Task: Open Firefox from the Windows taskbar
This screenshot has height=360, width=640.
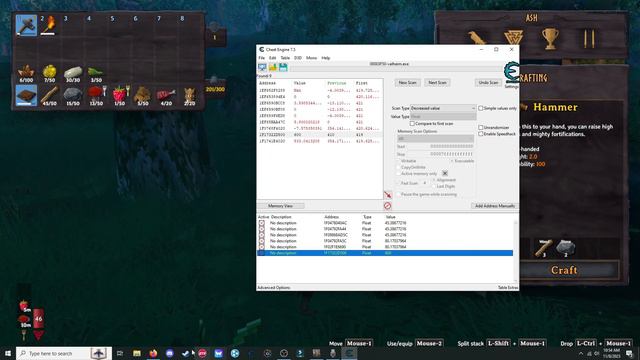Action: [153, 353]
